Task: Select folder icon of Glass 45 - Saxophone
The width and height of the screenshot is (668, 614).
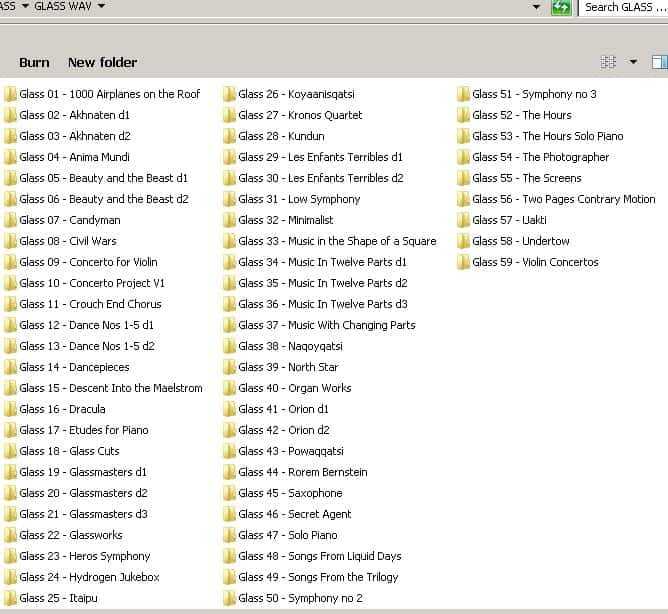Action: click(x=229, y=493)
